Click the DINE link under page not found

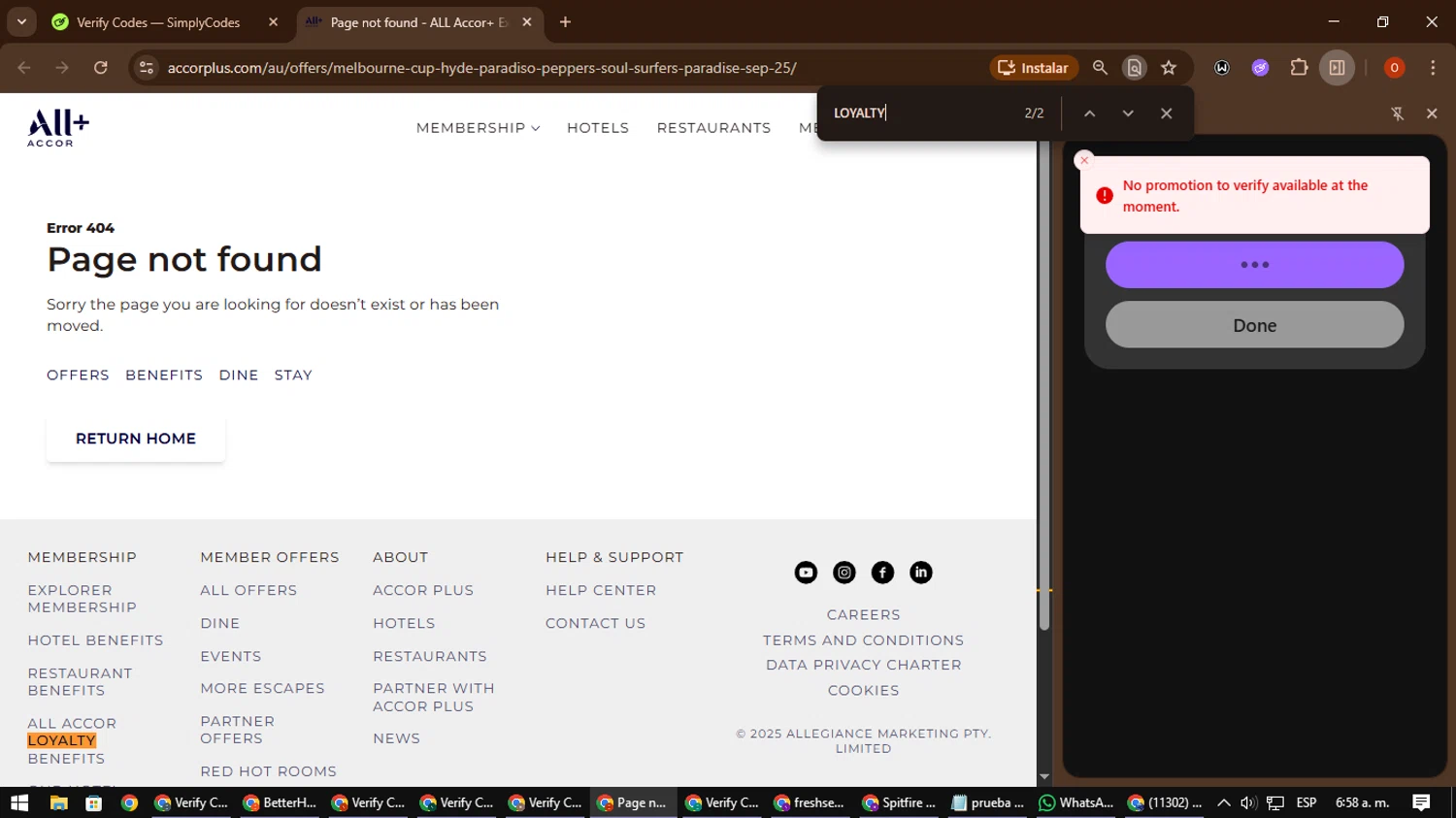[239, 376]
